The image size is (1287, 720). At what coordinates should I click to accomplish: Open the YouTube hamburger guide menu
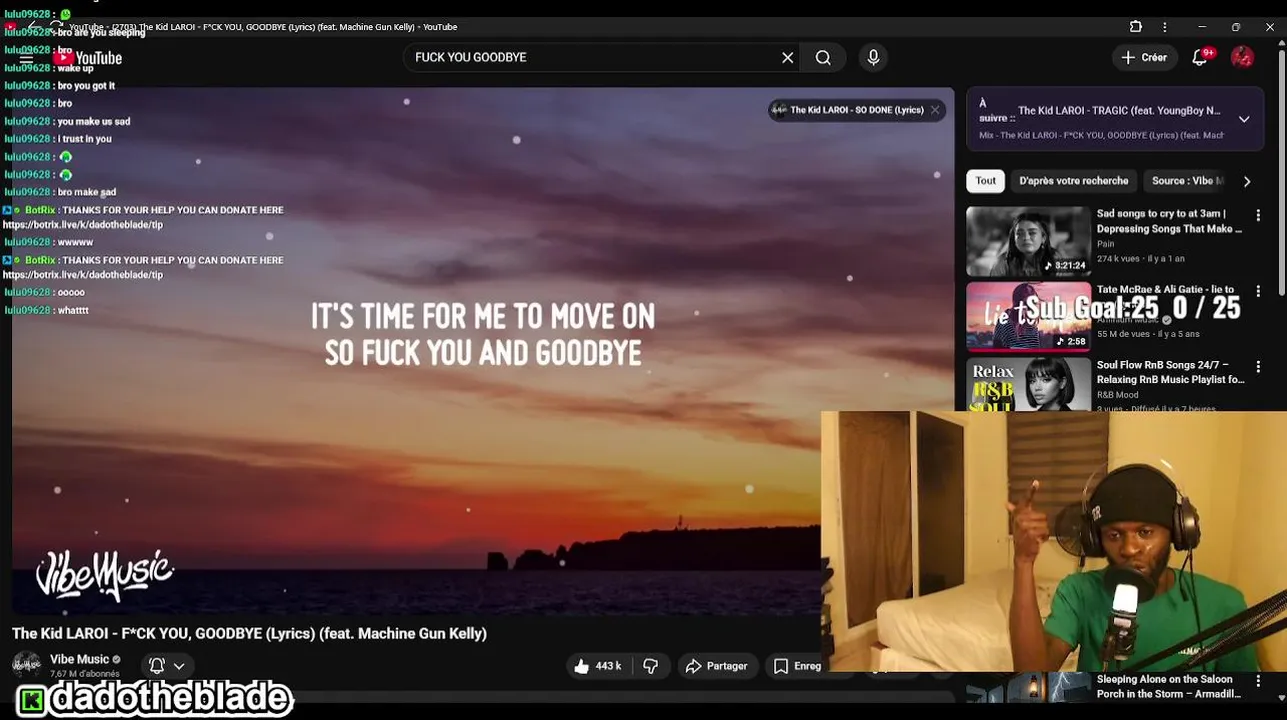pos(27,58)
